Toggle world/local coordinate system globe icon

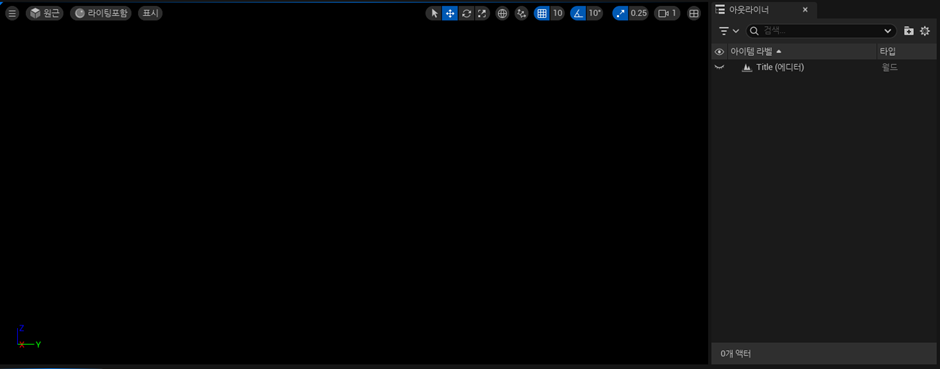tap(502, 13)
